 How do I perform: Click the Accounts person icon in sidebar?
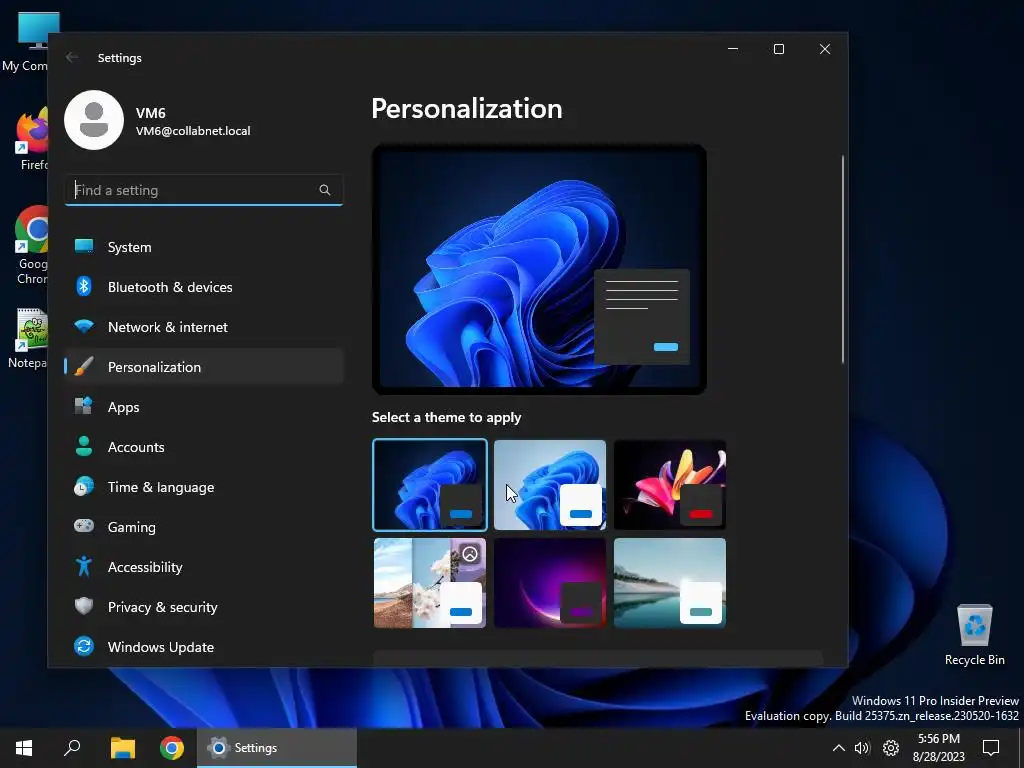click(x=84, y=446)
